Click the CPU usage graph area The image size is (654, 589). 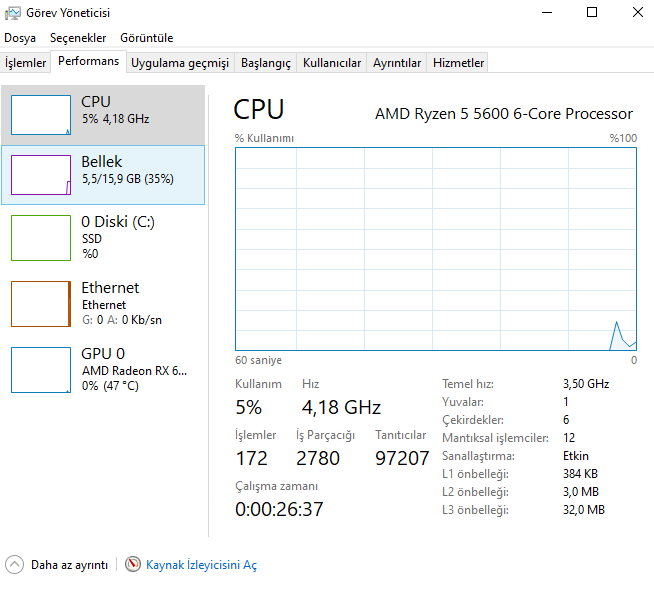(x=436, y=248)
